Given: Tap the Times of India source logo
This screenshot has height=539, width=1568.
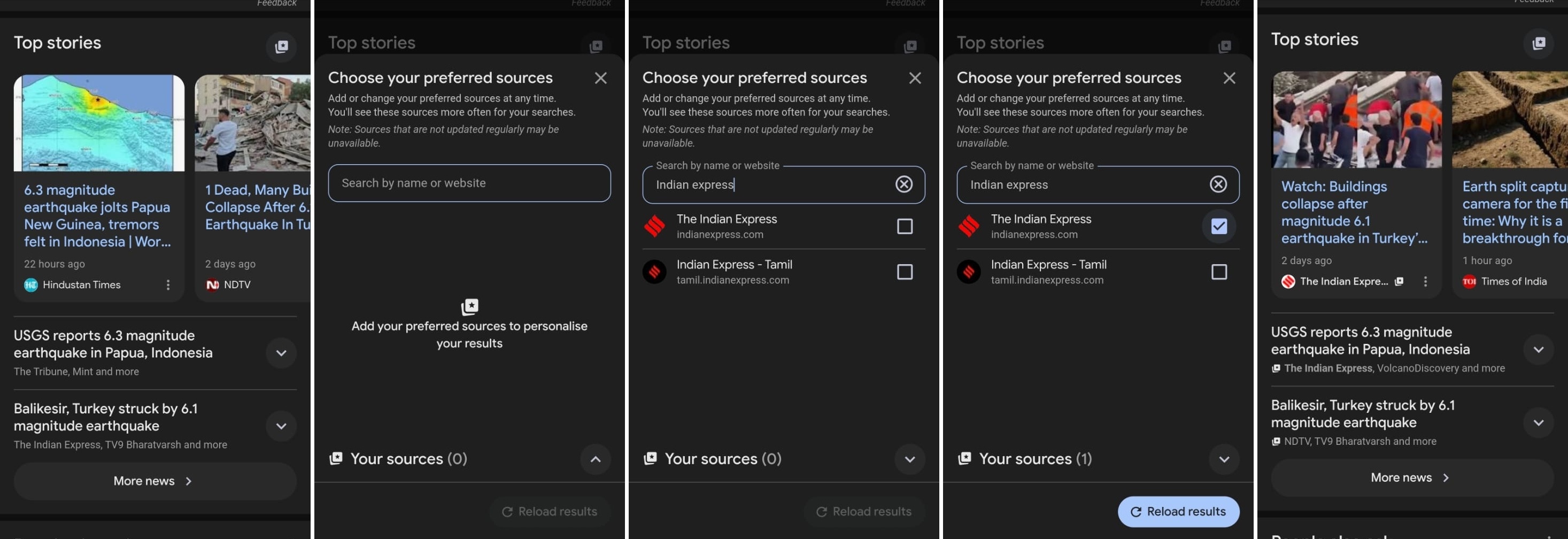Looking at the screenshot, I should [x=1469, y=281].
